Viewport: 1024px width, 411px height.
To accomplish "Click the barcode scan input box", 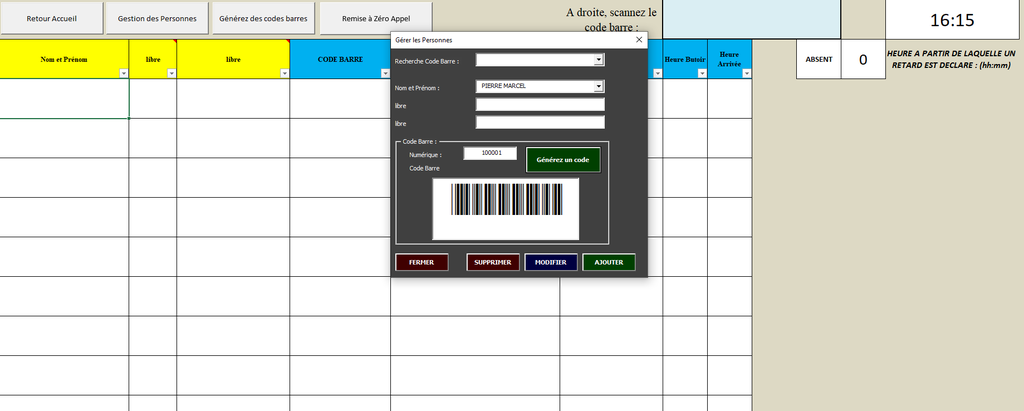I will click(x=752, y=19).
